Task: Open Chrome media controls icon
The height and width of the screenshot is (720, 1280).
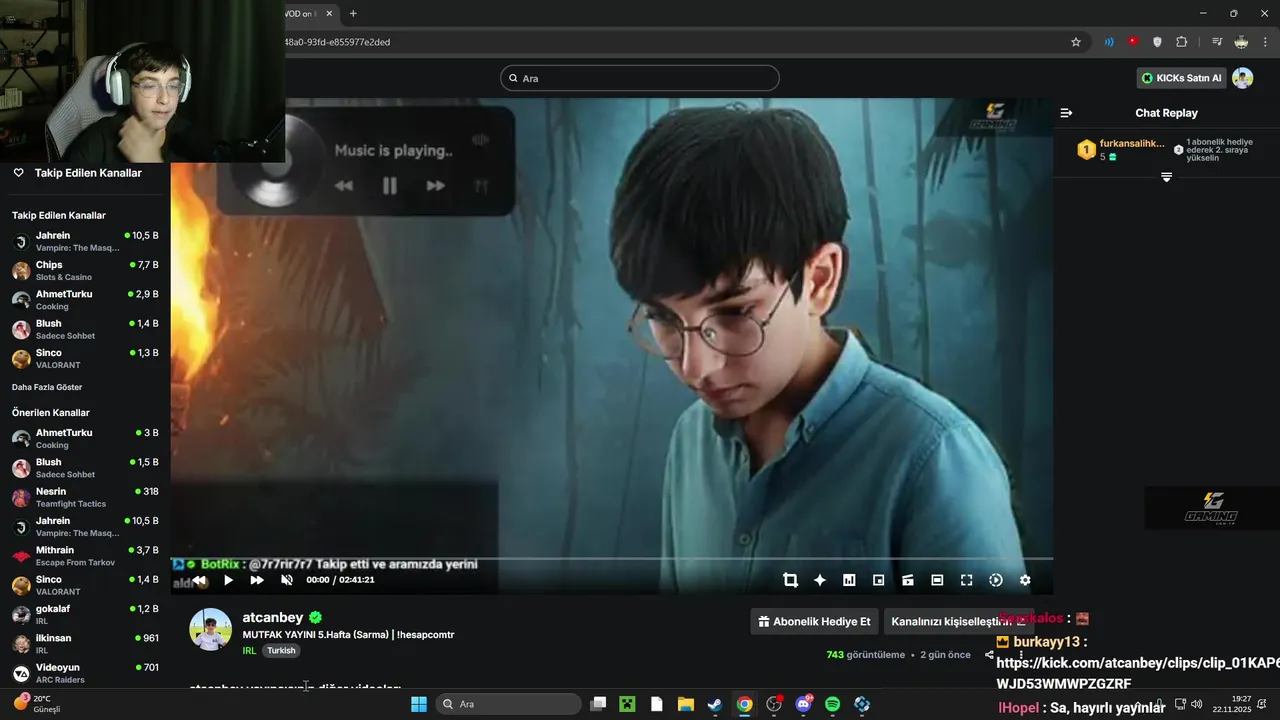Action: [1217, 42]
